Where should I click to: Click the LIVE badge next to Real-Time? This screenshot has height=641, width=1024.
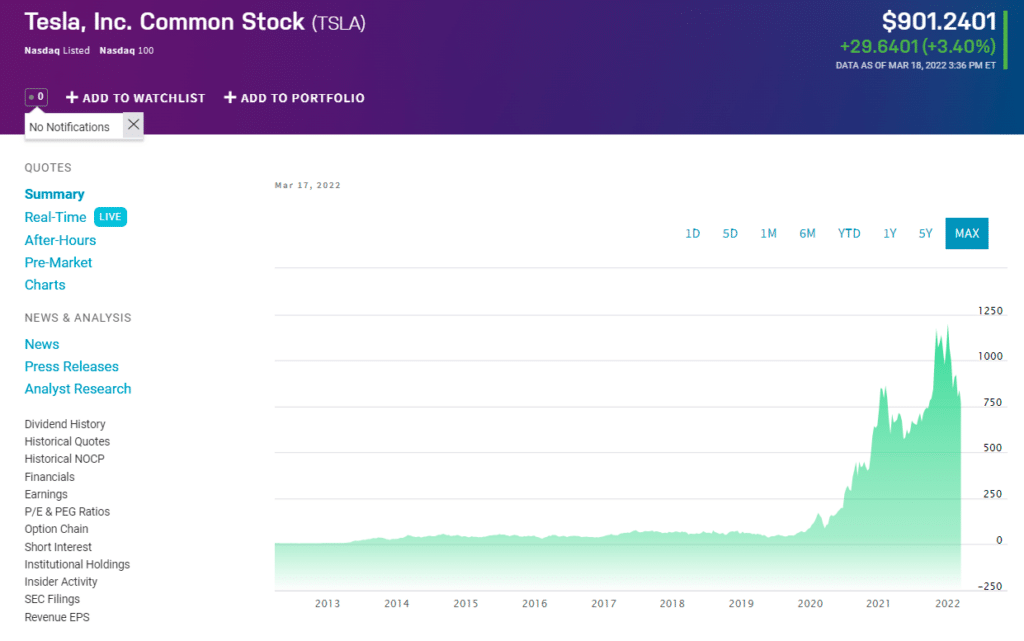click(110, 217)
